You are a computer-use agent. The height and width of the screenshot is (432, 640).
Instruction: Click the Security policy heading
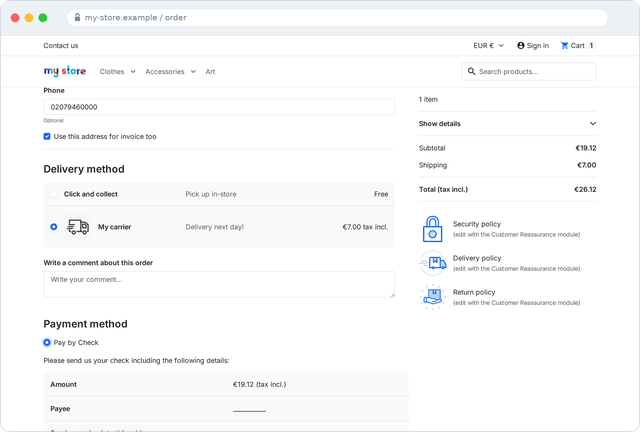[477, 224]
